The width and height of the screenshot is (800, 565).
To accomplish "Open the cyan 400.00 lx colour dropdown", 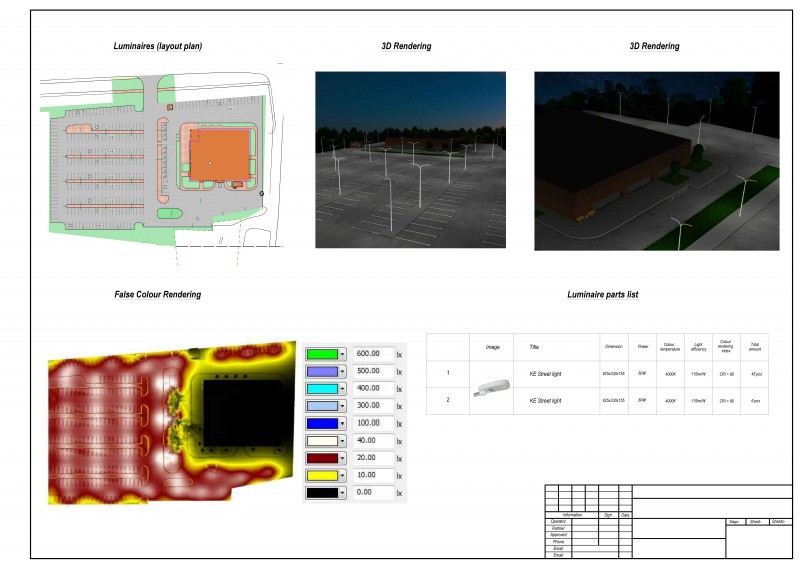I will (x=342, y=389).
